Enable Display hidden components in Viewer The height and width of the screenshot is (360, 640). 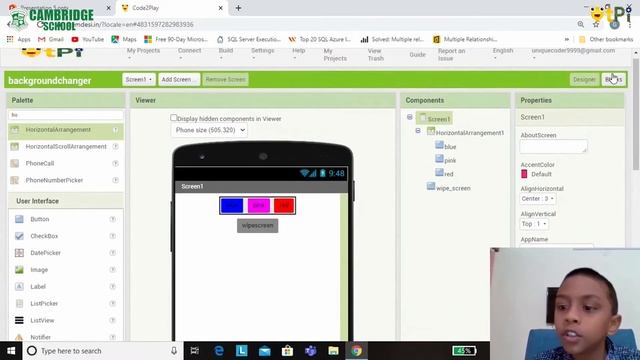pyautogui.click(x=173, y=118)
